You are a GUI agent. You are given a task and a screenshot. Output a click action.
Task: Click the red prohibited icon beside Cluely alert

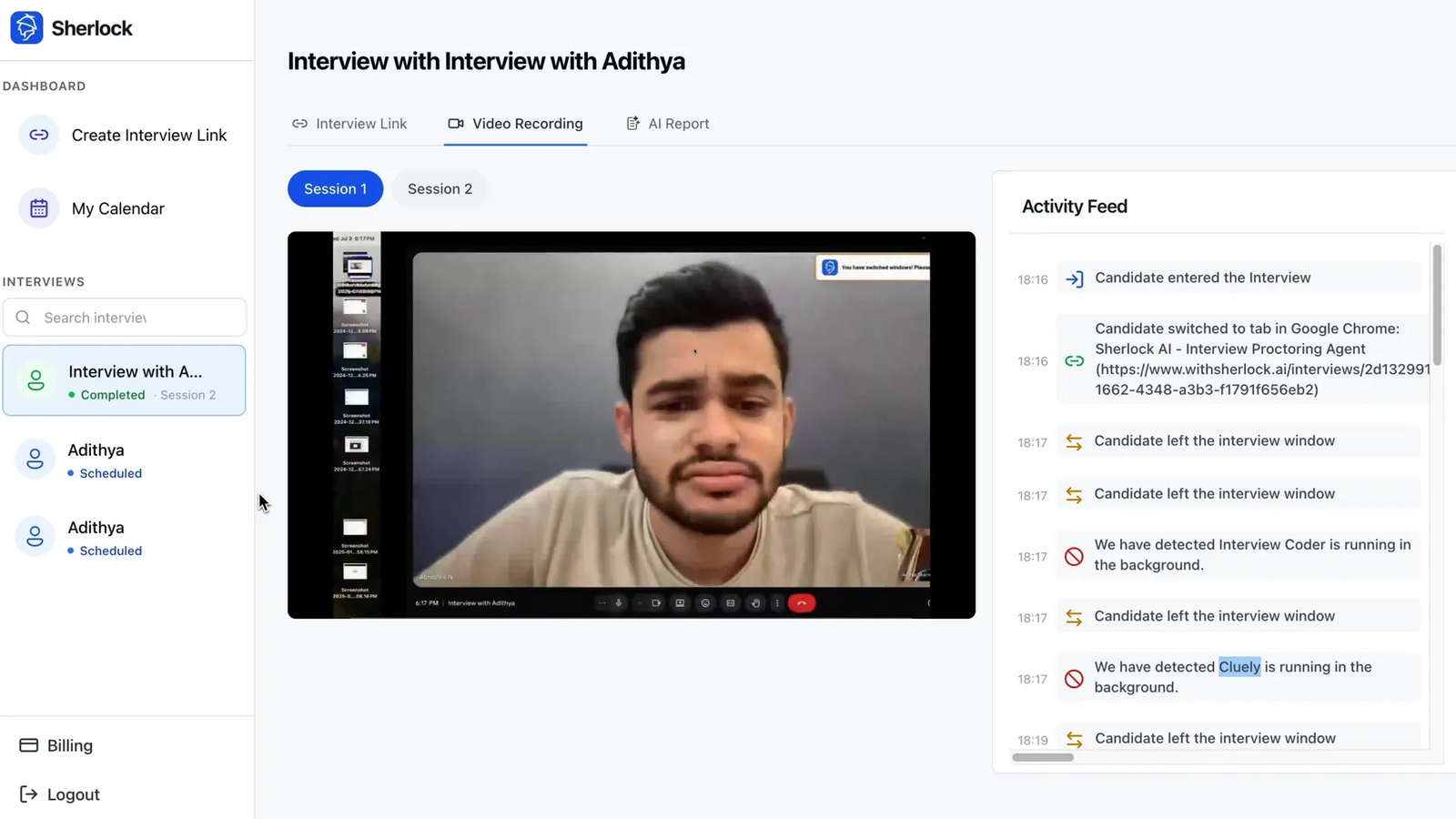point(1075,679)
